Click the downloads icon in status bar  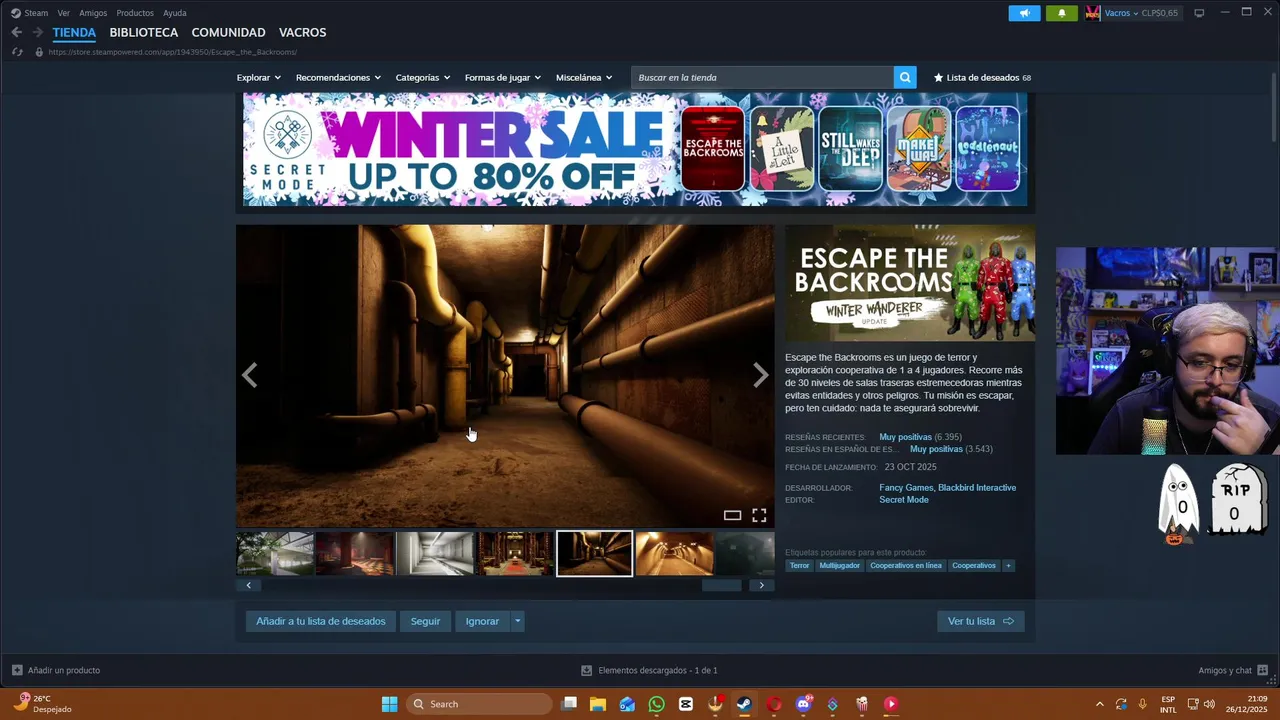(x=587, y=670)
